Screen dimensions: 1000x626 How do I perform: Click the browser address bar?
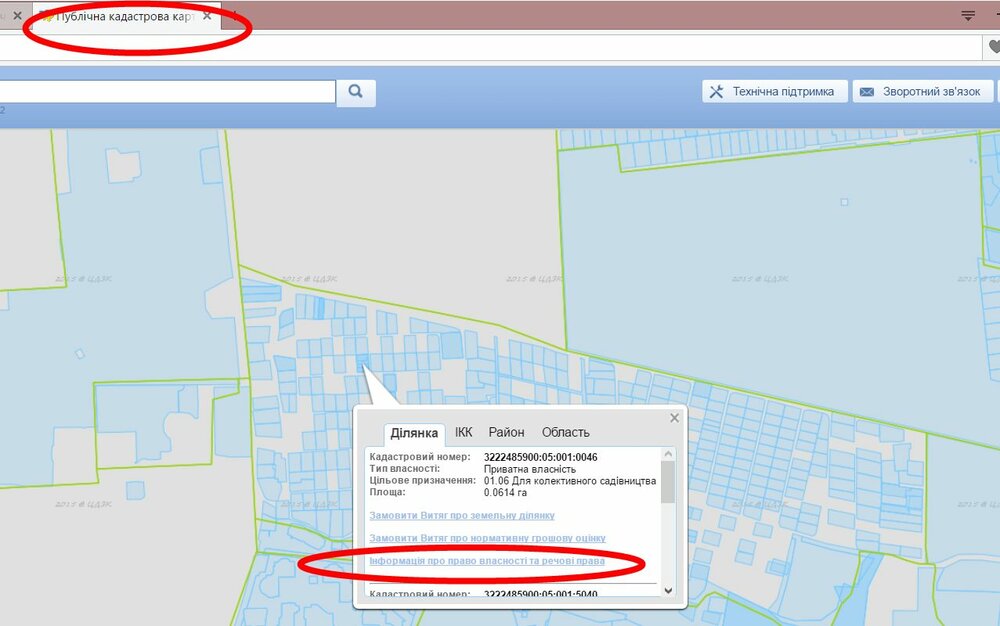pos(490,47)
